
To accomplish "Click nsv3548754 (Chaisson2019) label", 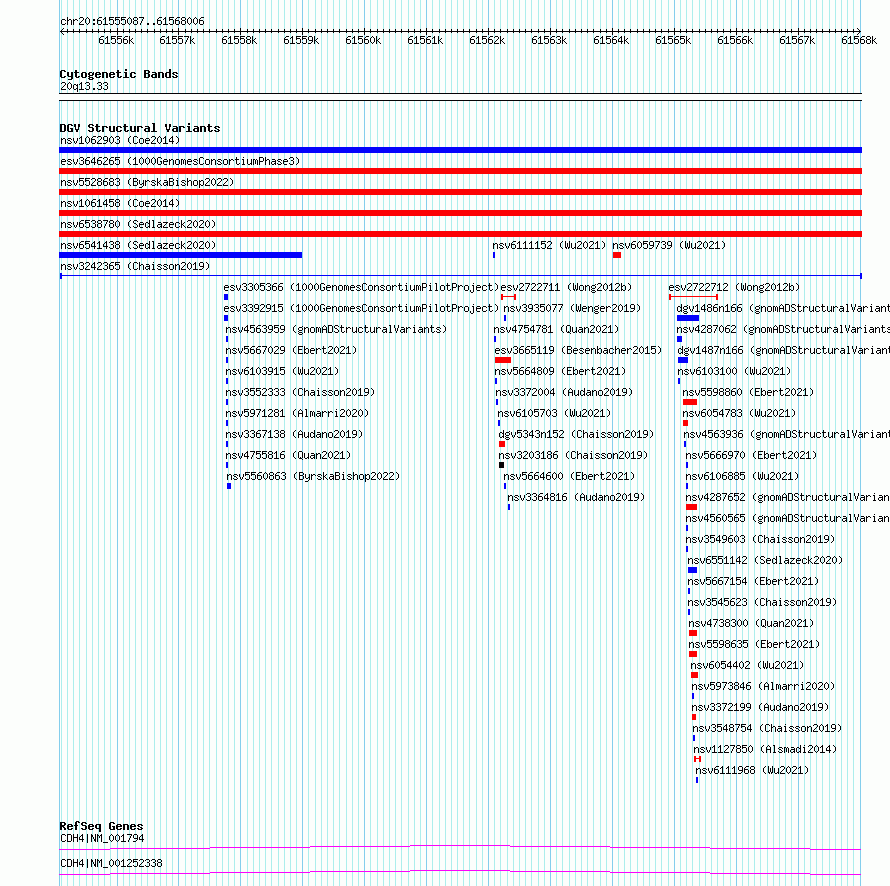I will point(767,728).
